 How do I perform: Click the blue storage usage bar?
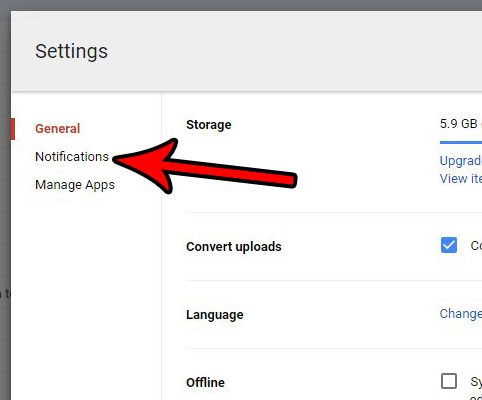click(x=461, y=142)
